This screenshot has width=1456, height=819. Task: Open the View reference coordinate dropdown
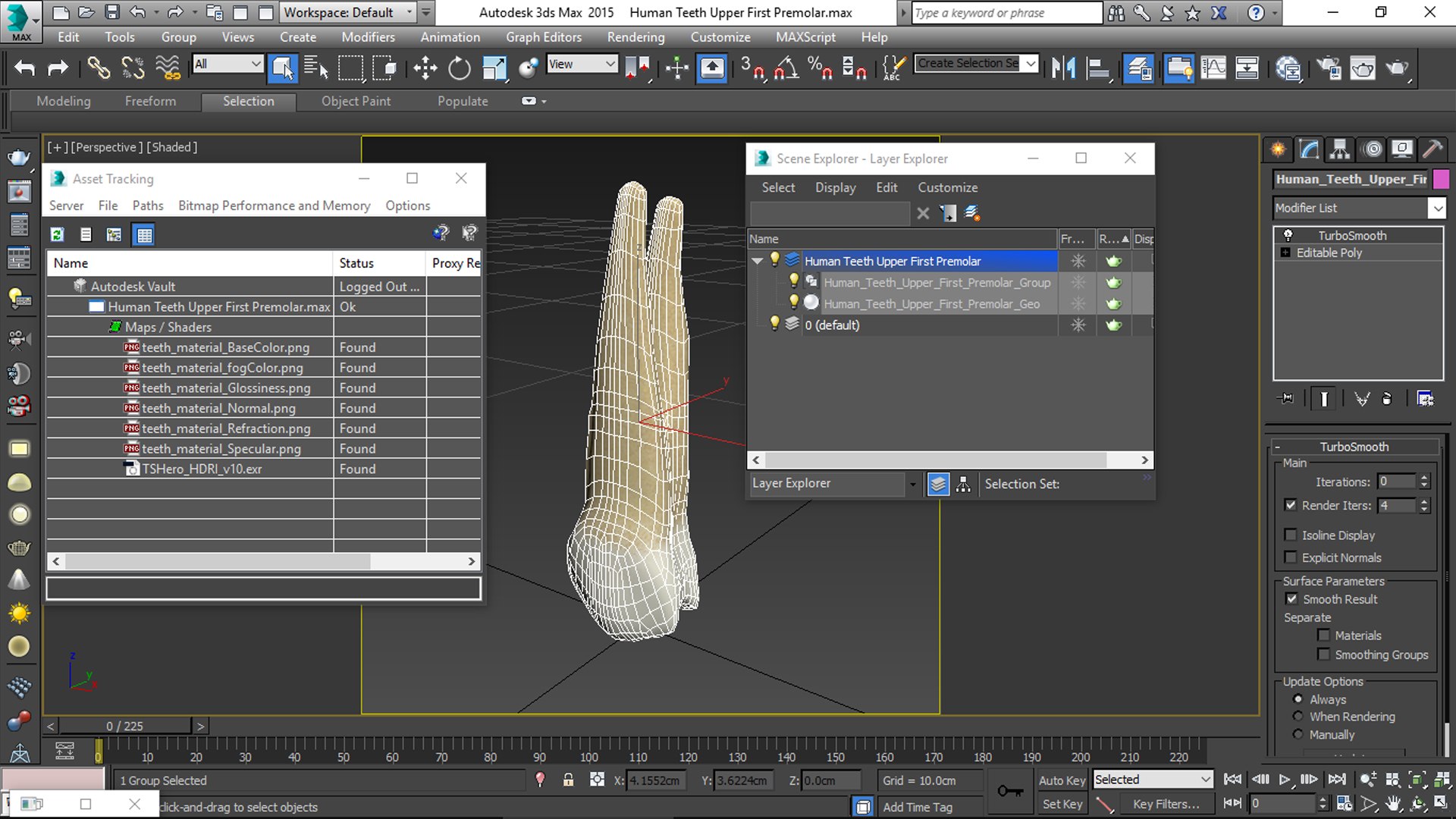coord(581,64)
